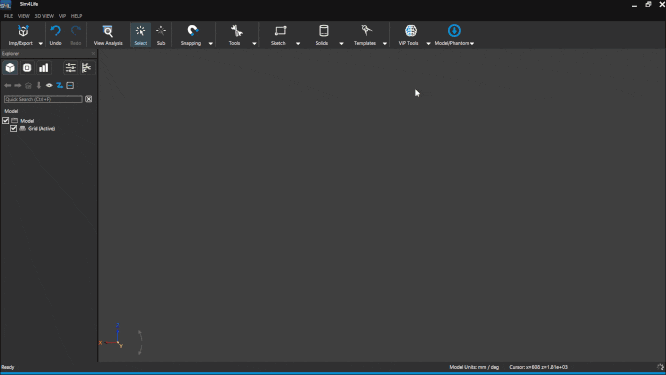Expand the Model/Phantom dropdown arrow

pos(472,43)
